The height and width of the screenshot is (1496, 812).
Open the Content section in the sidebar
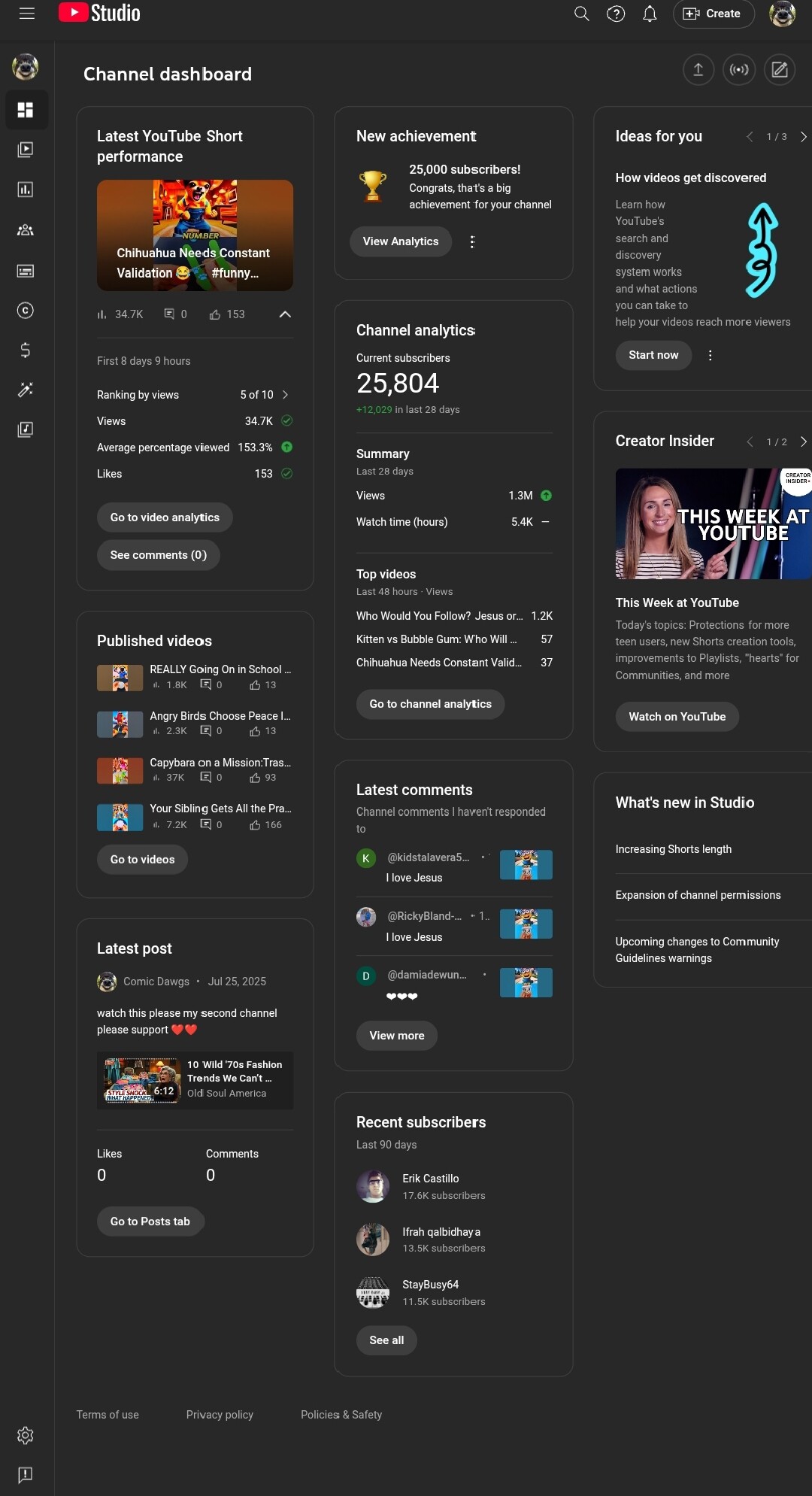click(26, 150)
